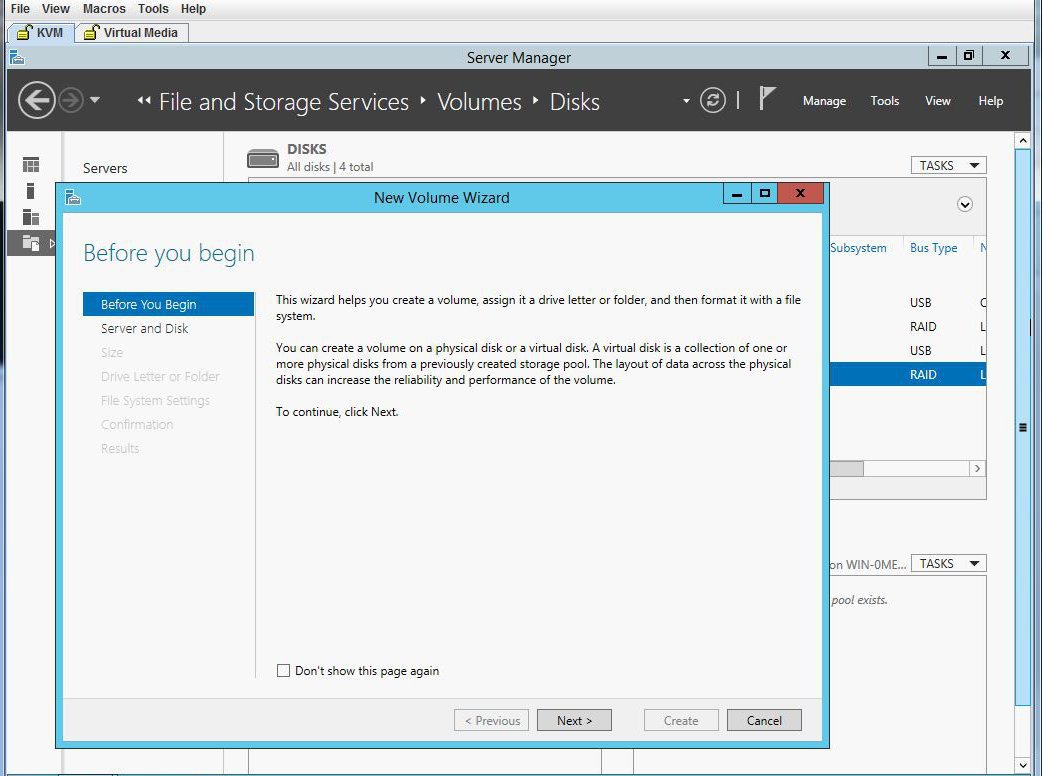Click the Virtual Media tab lock icon
The image size is (1043, 776).
92,33
